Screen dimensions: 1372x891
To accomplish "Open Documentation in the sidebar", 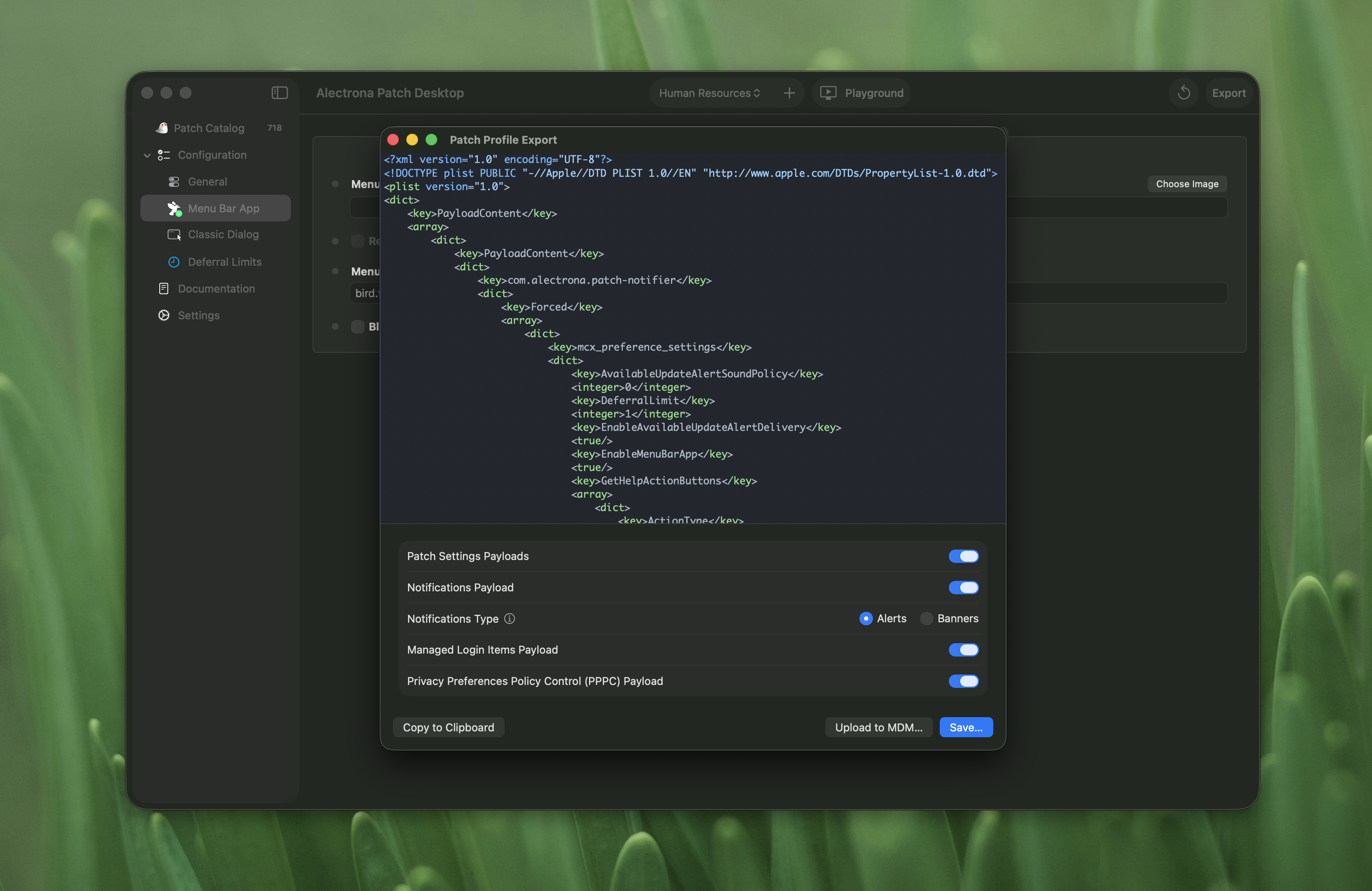I will (x=216, y=288).
